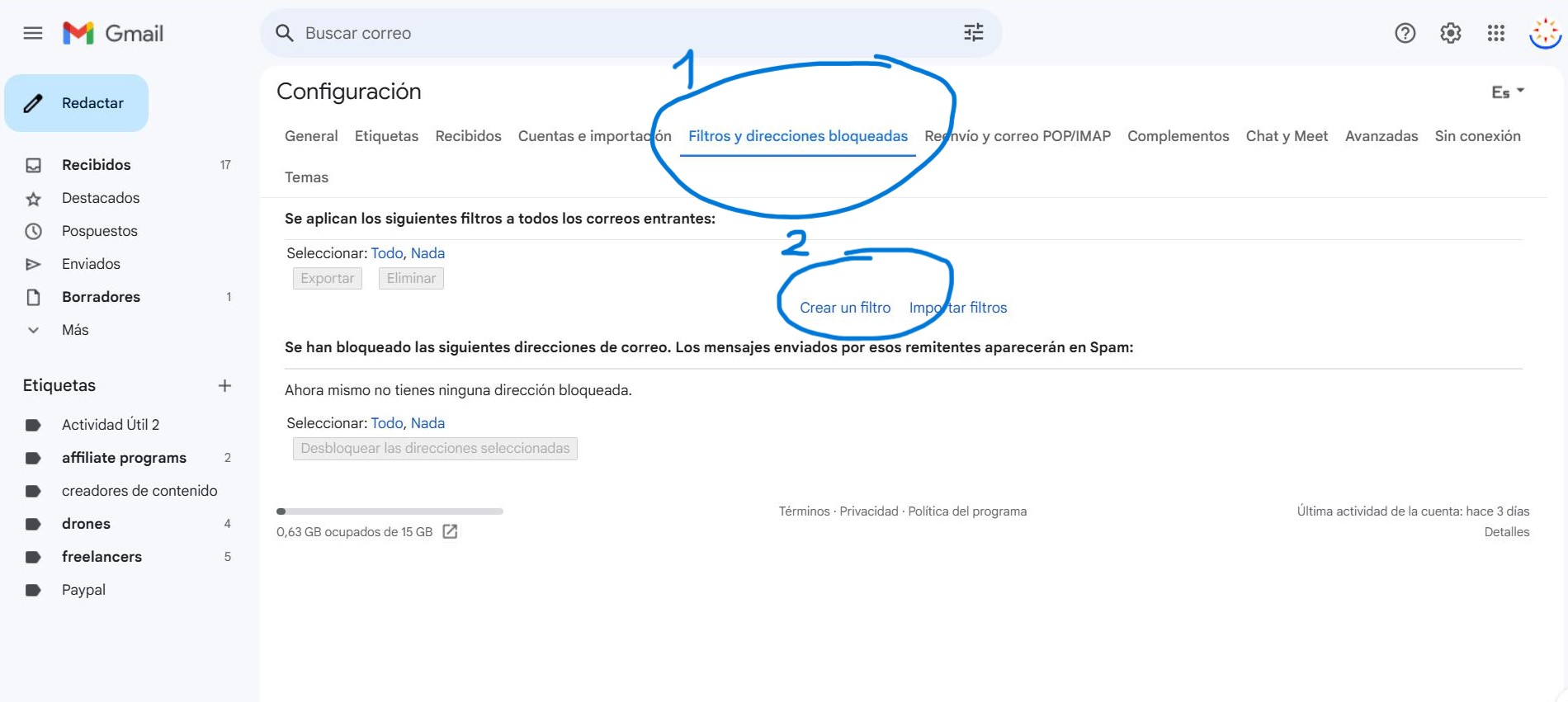Open the Detalles account activity link
Screen dimensions: 1568x702
(x=1506, y=532)
